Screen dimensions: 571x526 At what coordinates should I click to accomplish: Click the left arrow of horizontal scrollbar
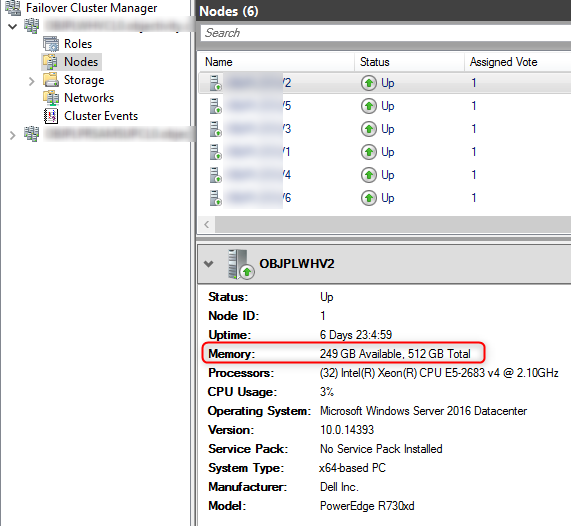[207, 224]
